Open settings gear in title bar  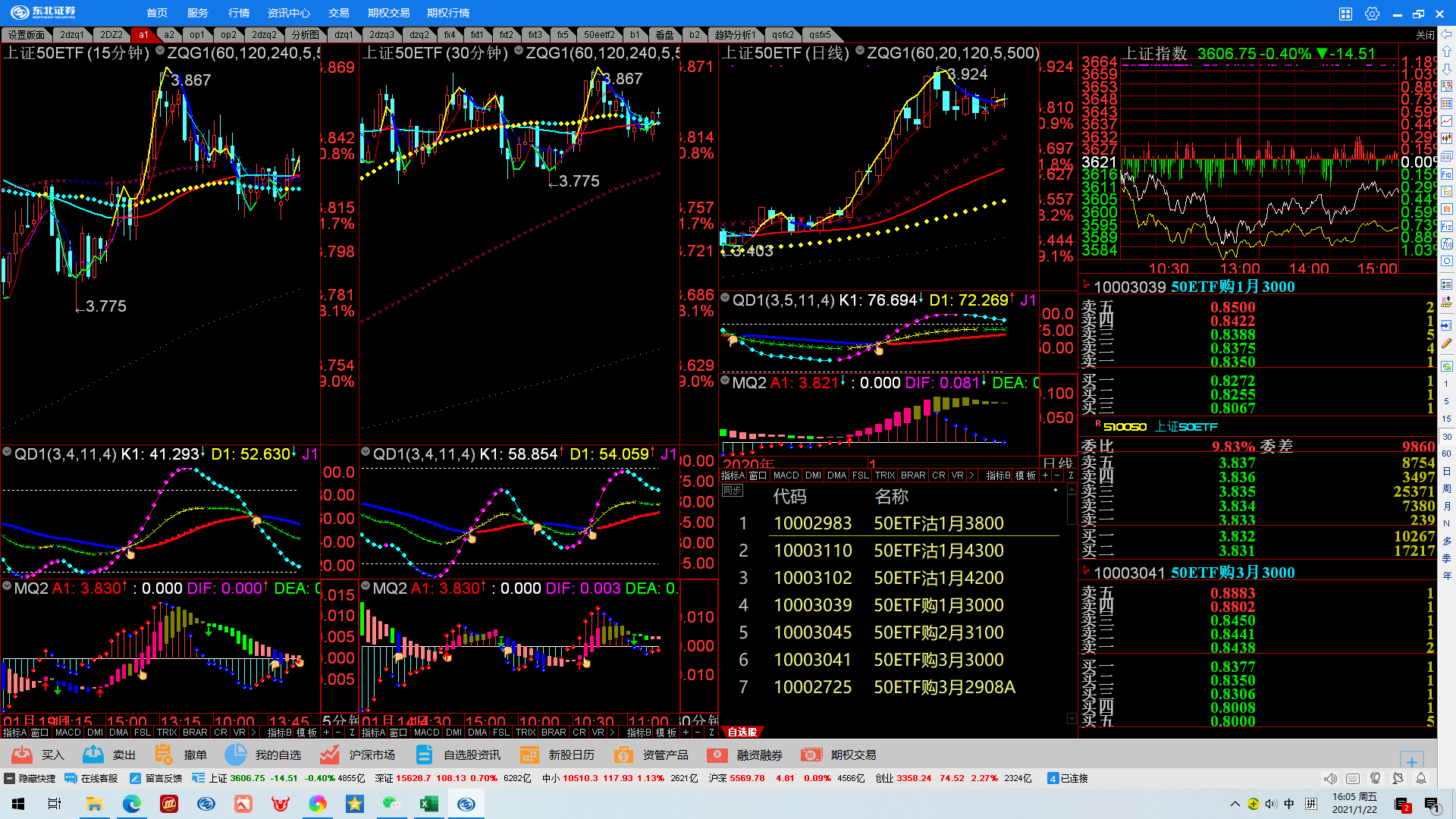1372,14
